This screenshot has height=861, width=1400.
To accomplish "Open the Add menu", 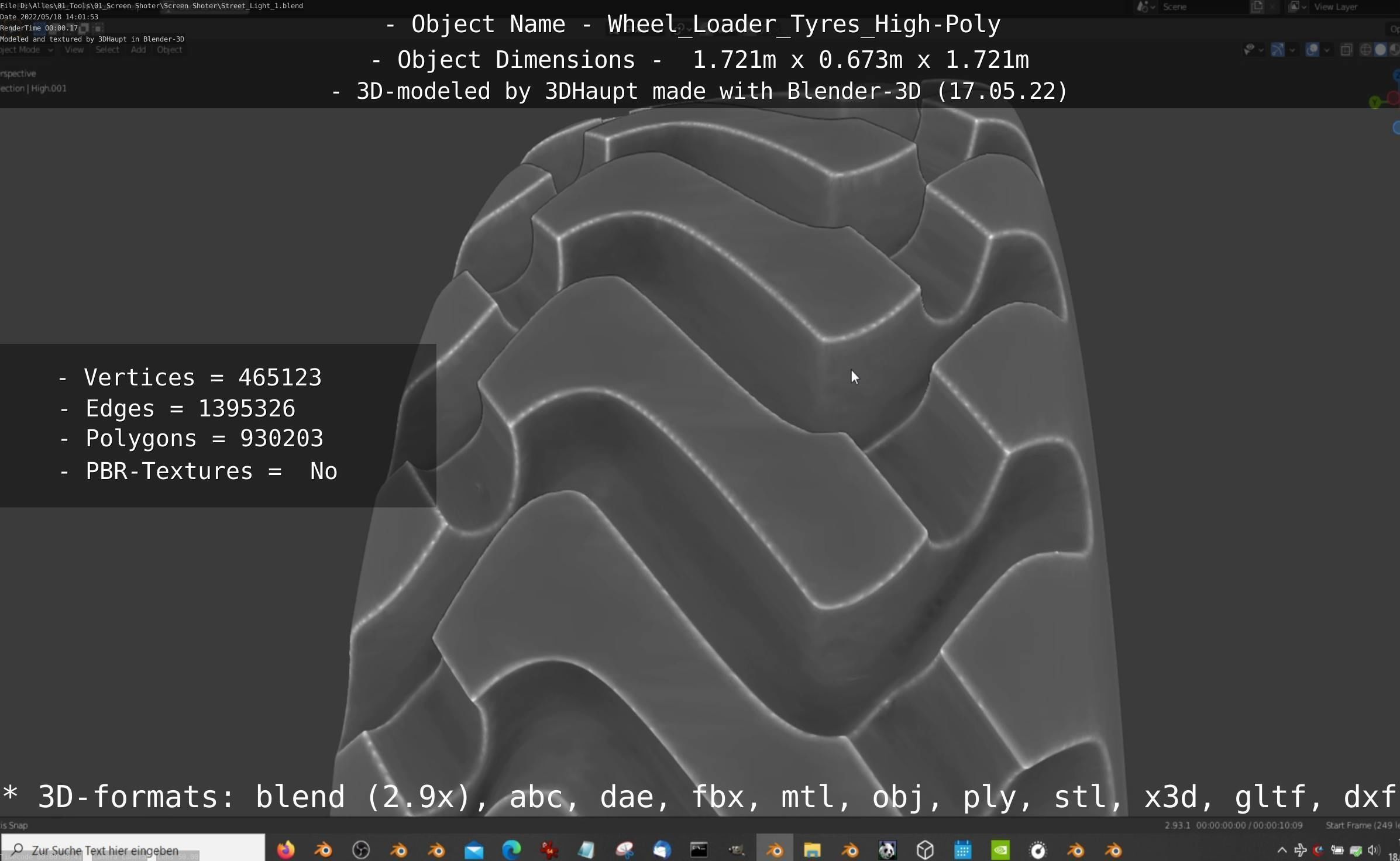I will tap(138, 50).
